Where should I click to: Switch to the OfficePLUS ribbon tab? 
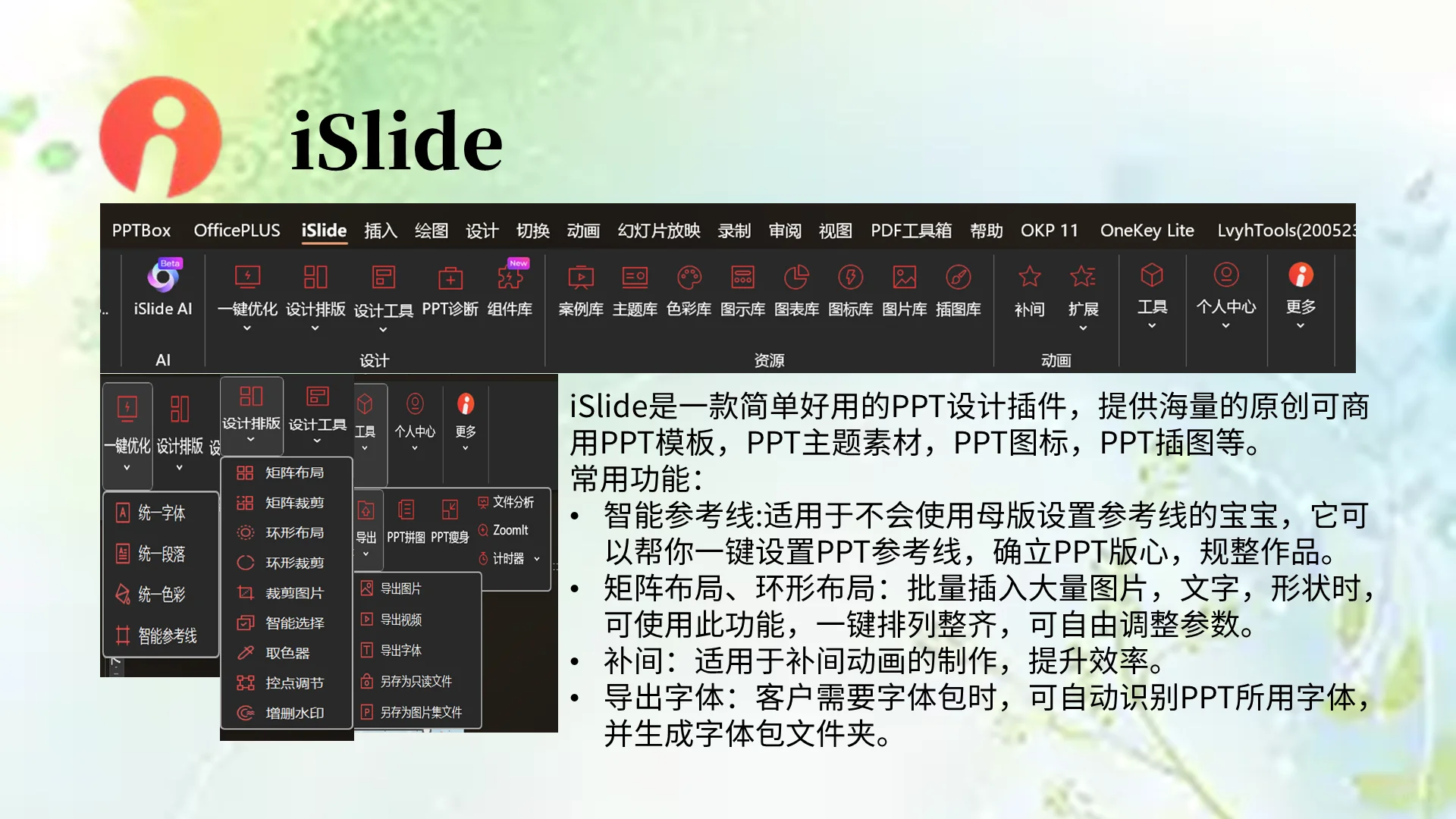237,231
